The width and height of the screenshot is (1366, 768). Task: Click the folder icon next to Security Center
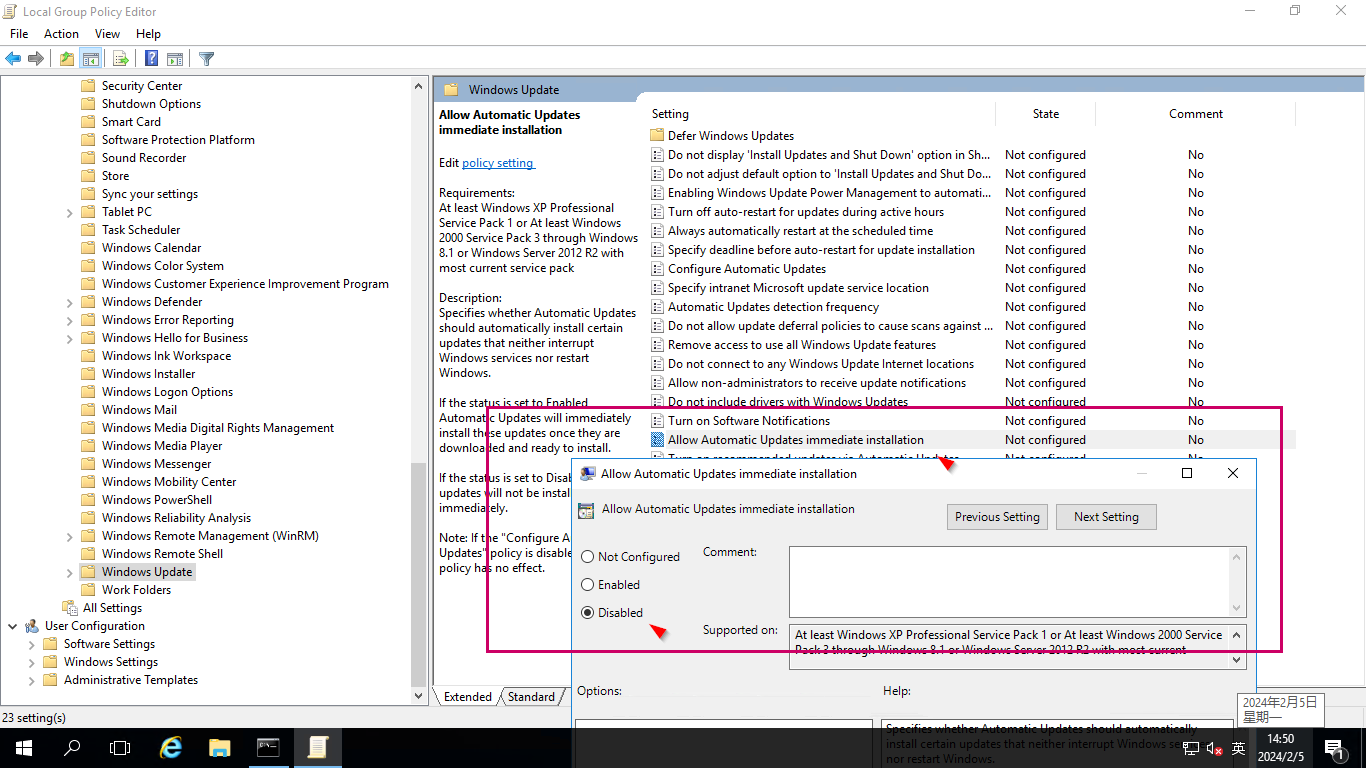coord(88,86)
